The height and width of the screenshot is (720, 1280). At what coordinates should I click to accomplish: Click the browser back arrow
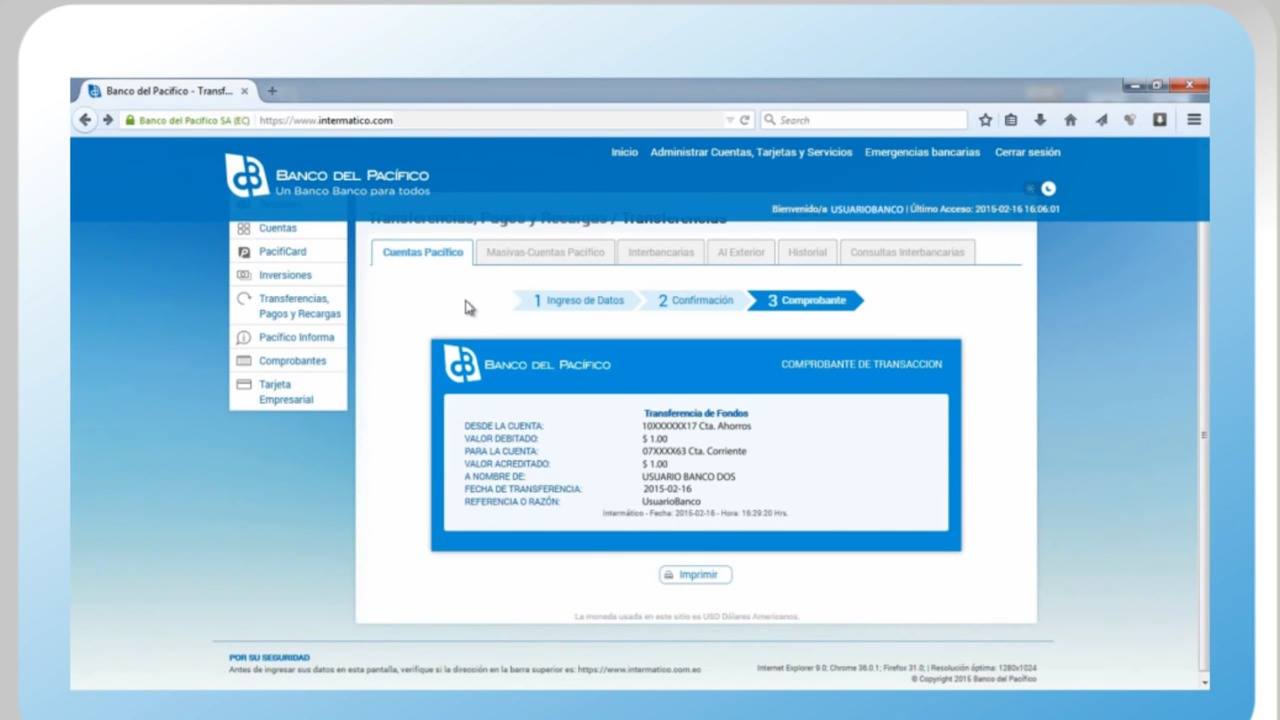point(85,120)
